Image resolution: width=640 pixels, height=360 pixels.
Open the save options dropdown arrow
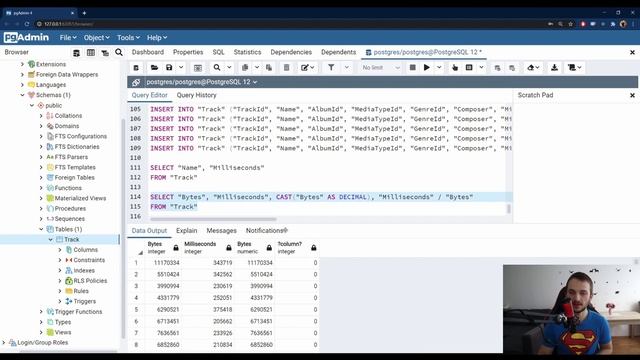pyautogui.click(x=181, y=68)
